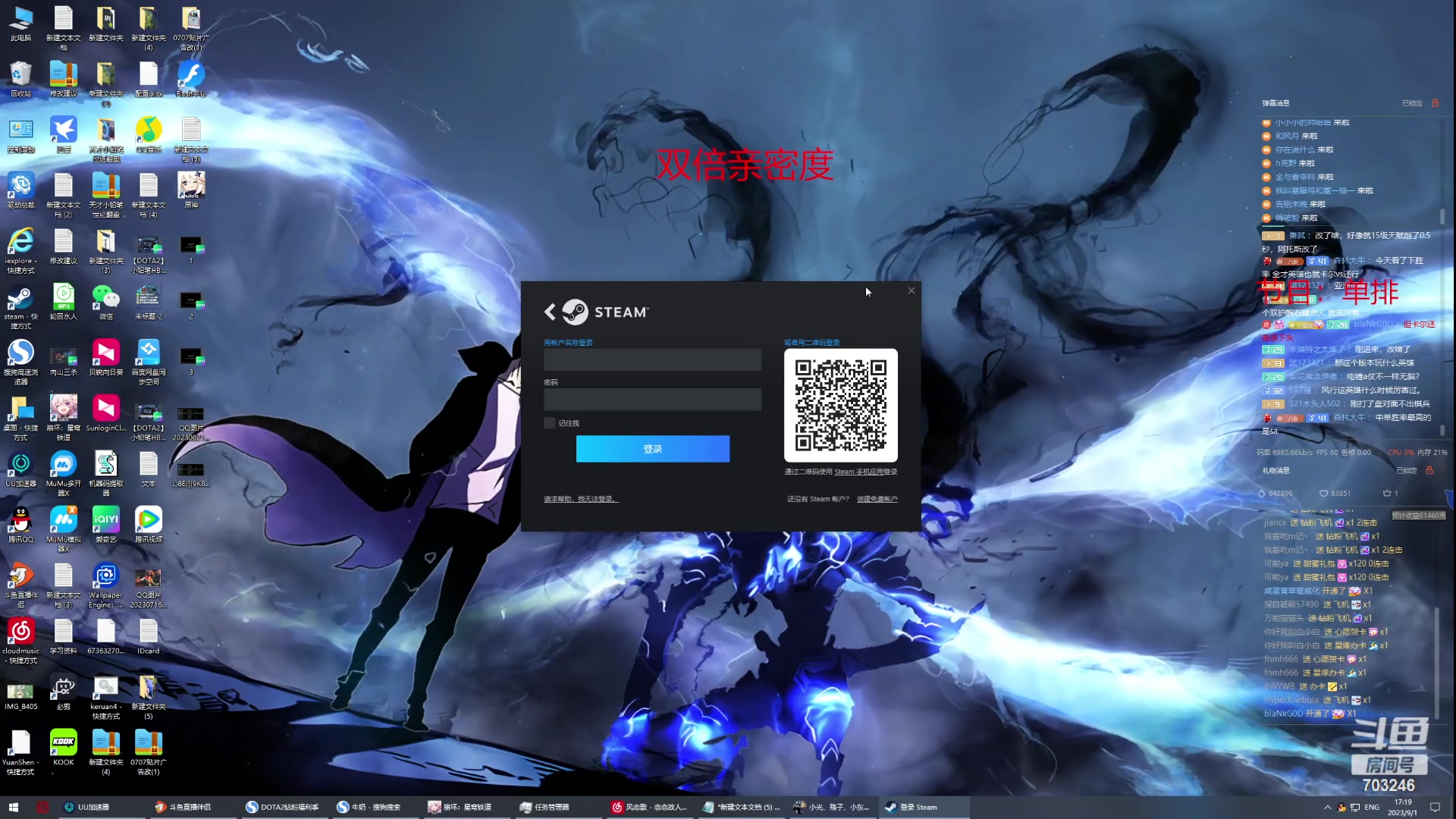The height and width of the screenshot is (819, 1456).
Task: Click the Steam account name field
Action: pos(652,359)
